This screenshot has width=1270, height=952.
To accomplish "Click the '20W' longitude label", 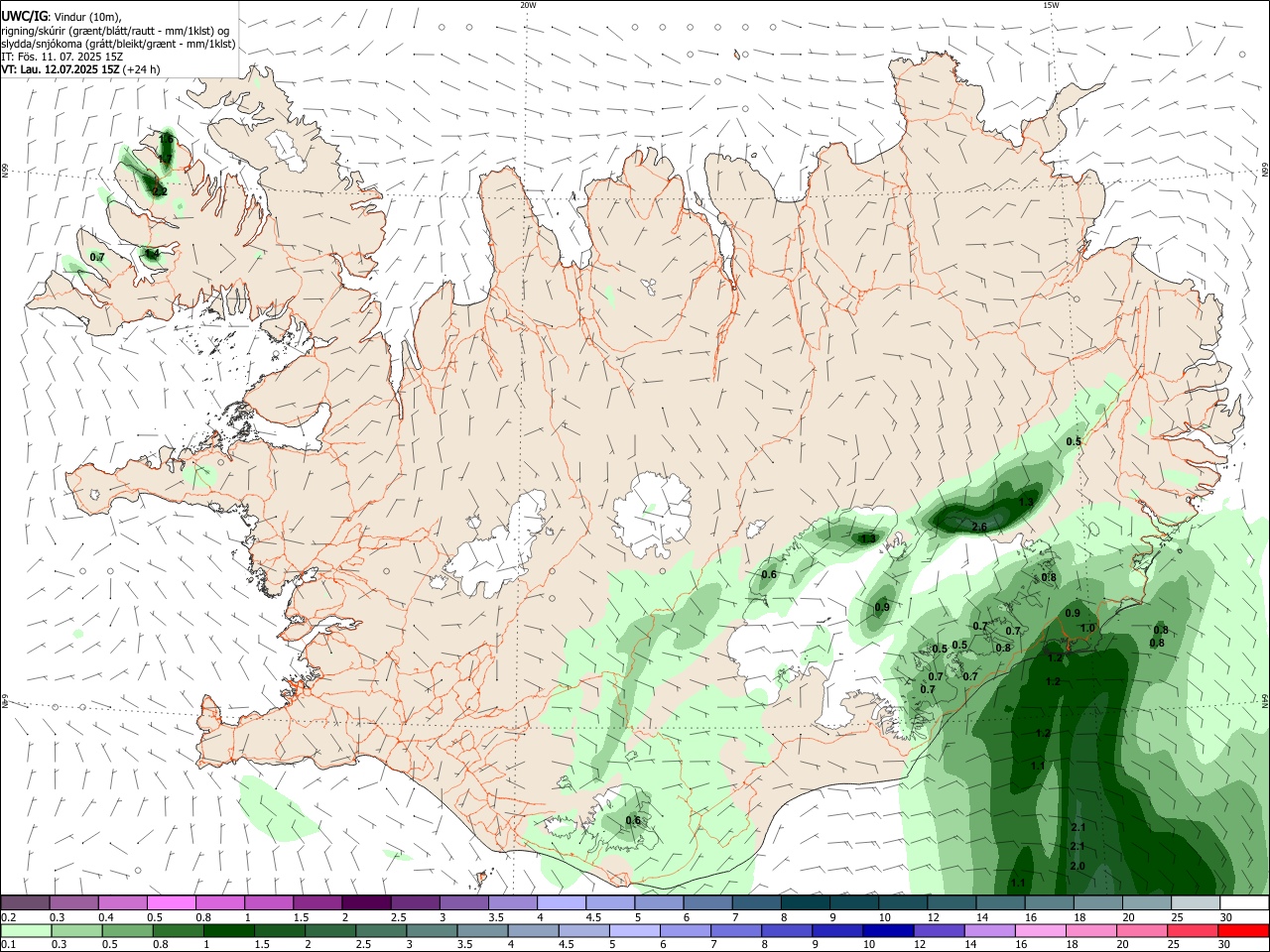I will tap(528, 5).
